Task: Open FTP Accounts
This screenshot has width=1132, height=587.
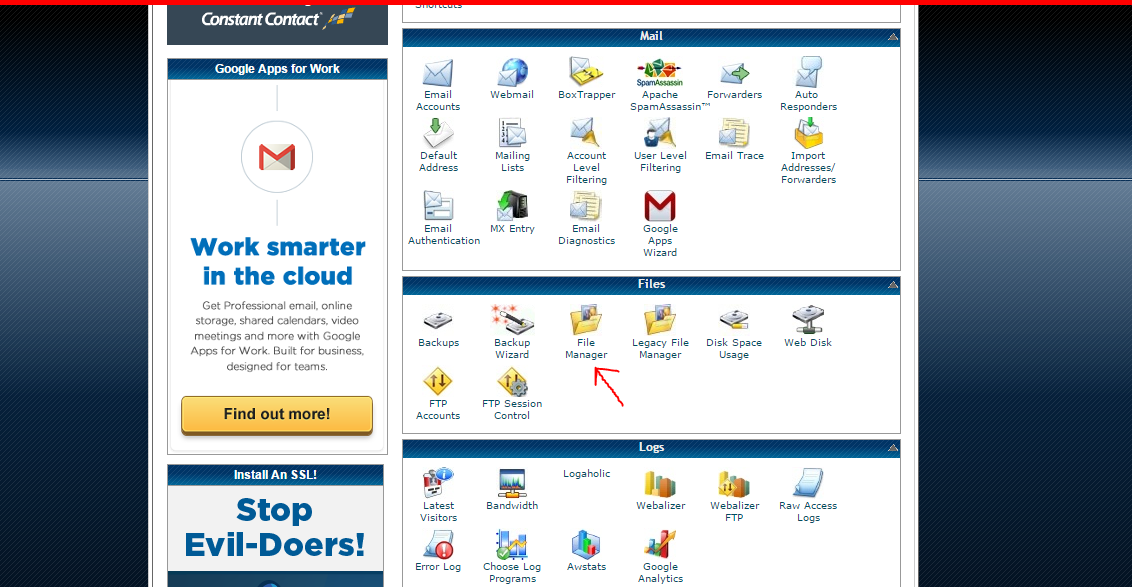Action: 437,394
